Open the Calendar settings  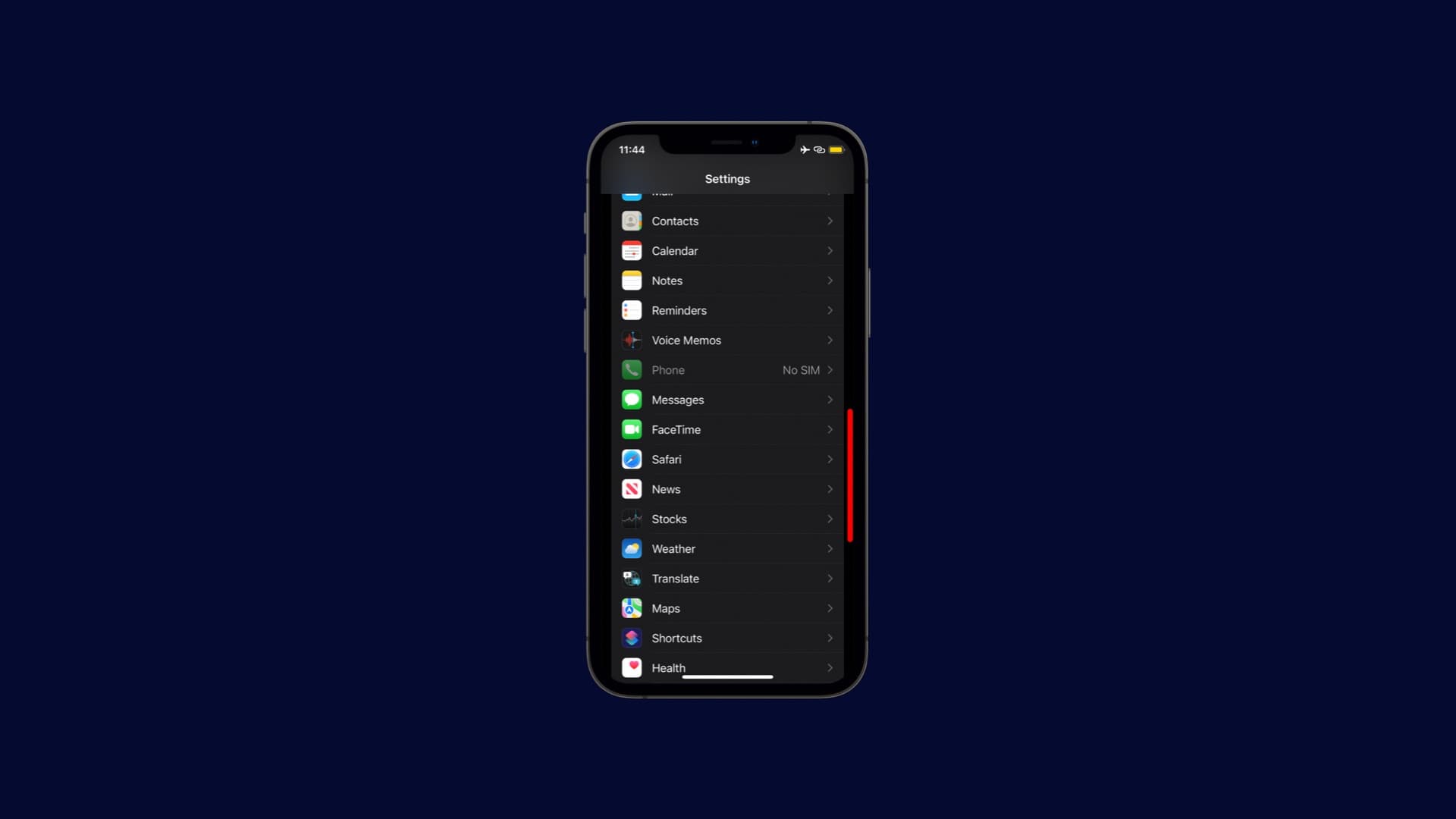pos(727,251)
